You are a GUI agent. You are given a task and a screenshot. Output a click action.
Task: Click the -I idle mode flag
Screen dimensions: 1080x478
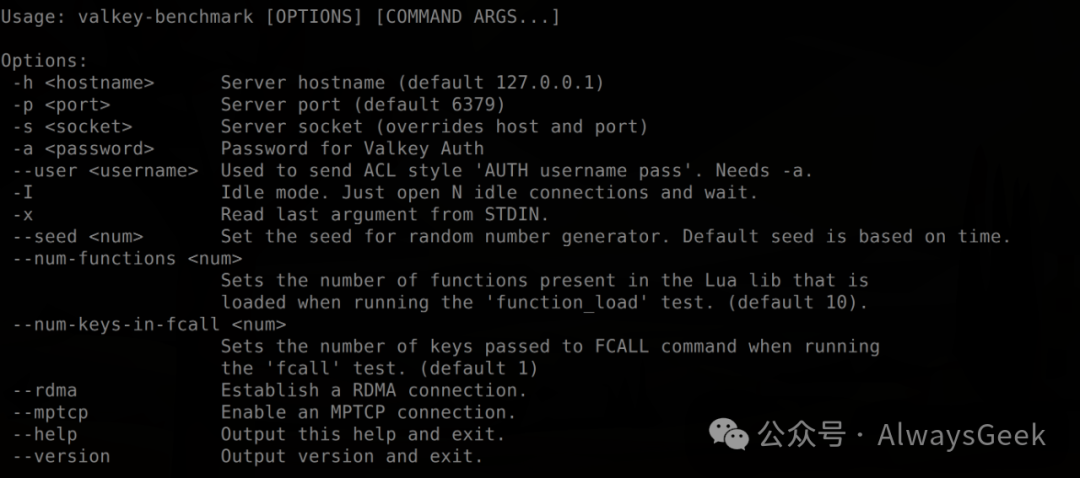pyautogui.click(x=18, y=193)
